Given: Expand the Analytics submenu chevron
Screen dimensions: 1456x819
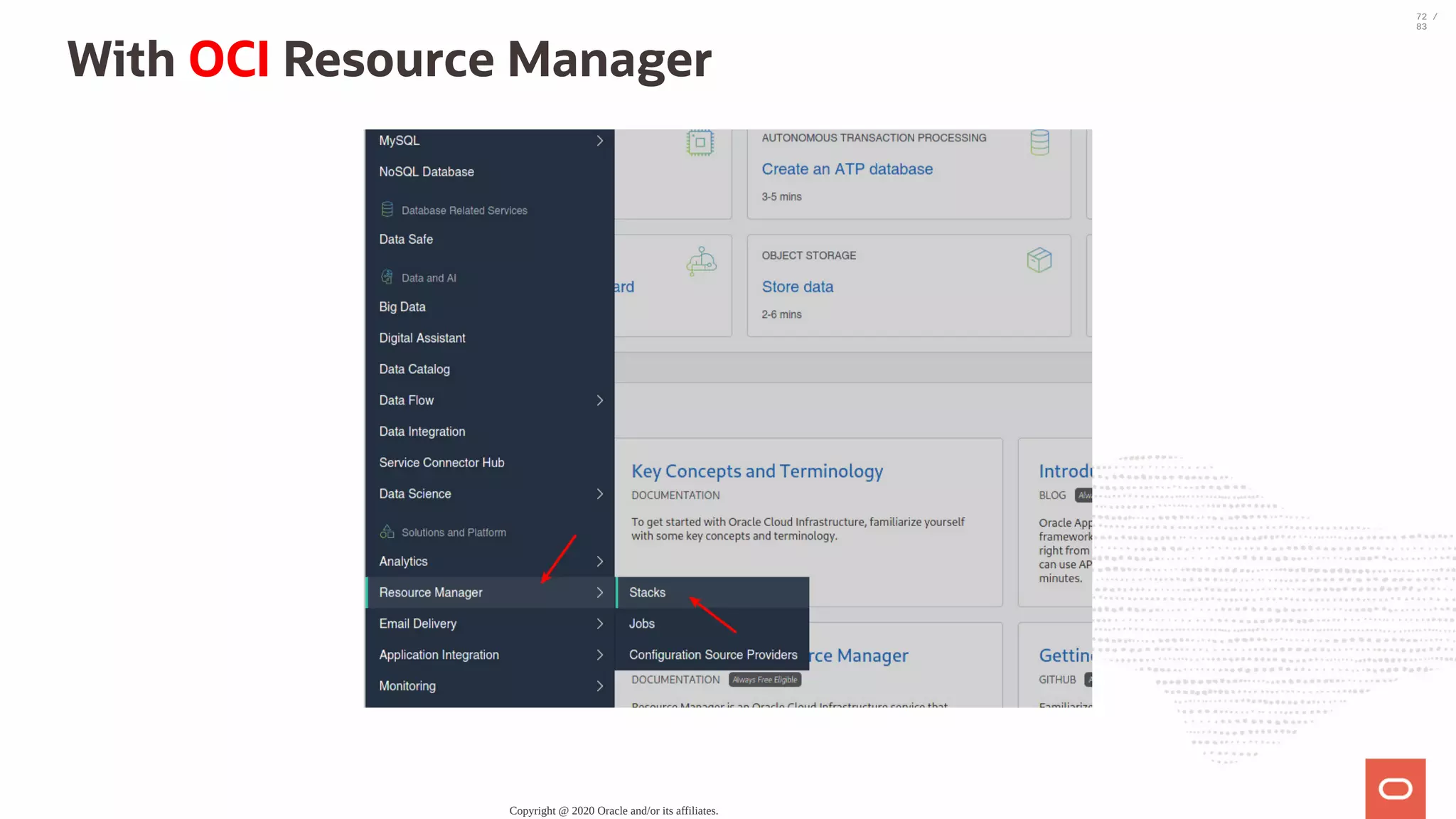Looking at the screenshot, I should point(599,562).
